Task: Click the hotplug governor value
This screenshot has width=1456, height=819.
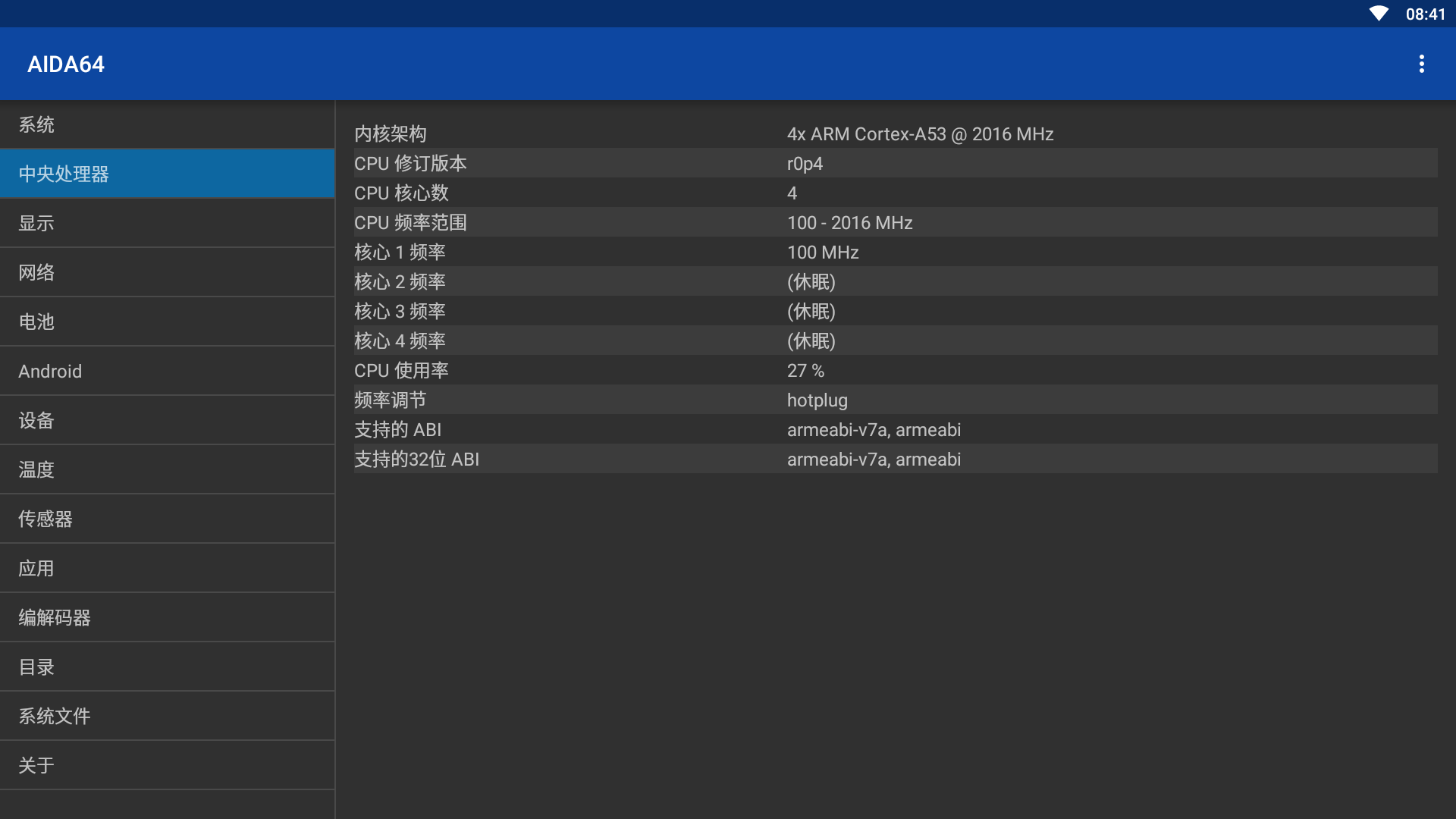Action: click(x=817, y=400)
